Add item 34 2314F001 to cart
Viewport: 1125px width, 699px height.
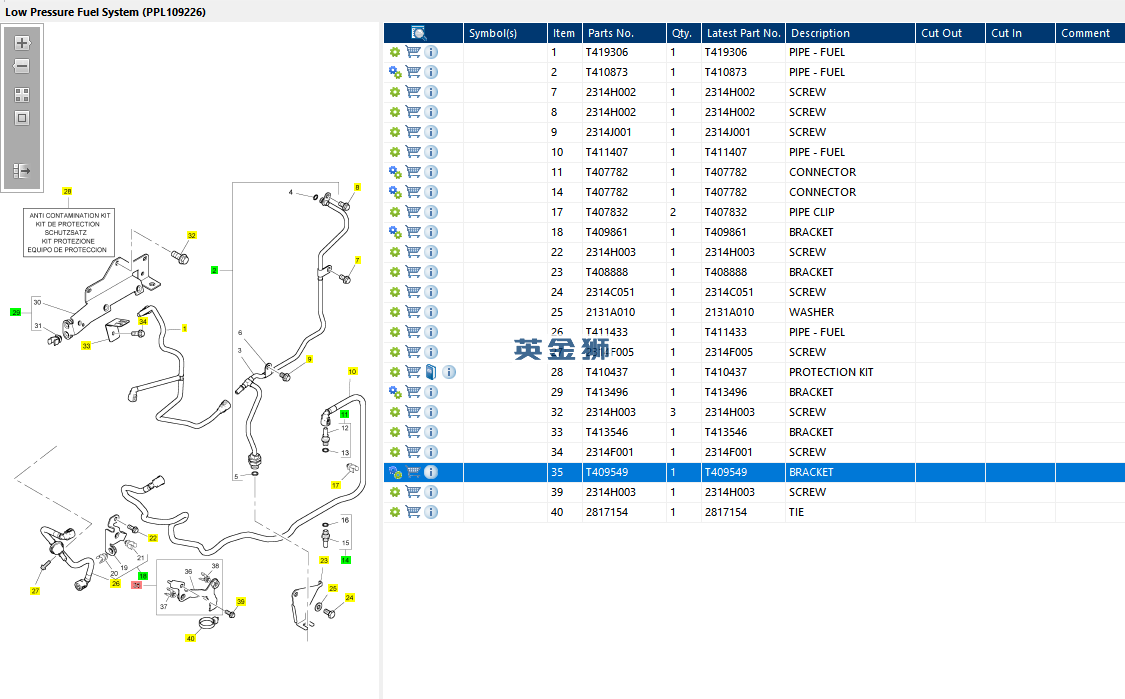pos(413,452)
